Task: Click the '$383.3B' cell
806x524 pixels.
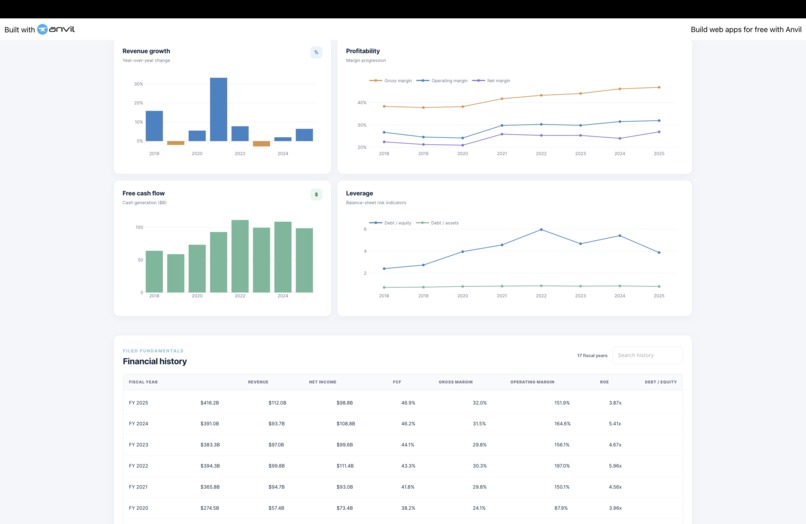Action: click(210, 445)
